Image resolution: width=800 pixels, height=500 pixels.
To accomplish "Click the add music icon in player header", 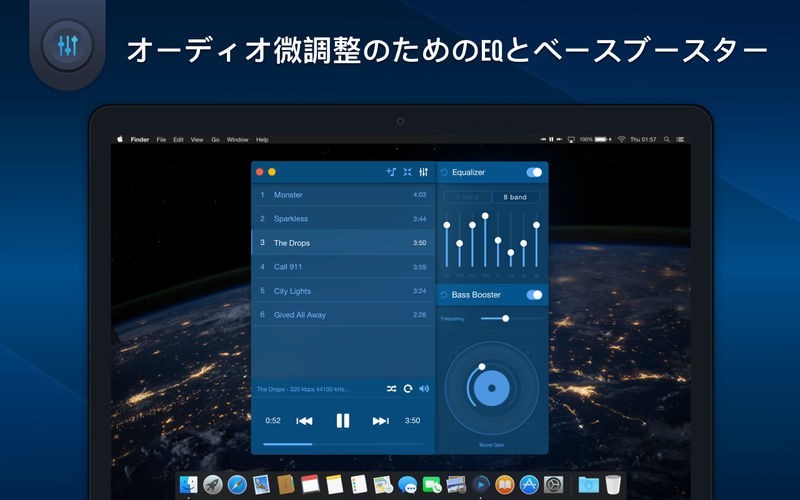I will pyautogui.click(x=391, y=172).
